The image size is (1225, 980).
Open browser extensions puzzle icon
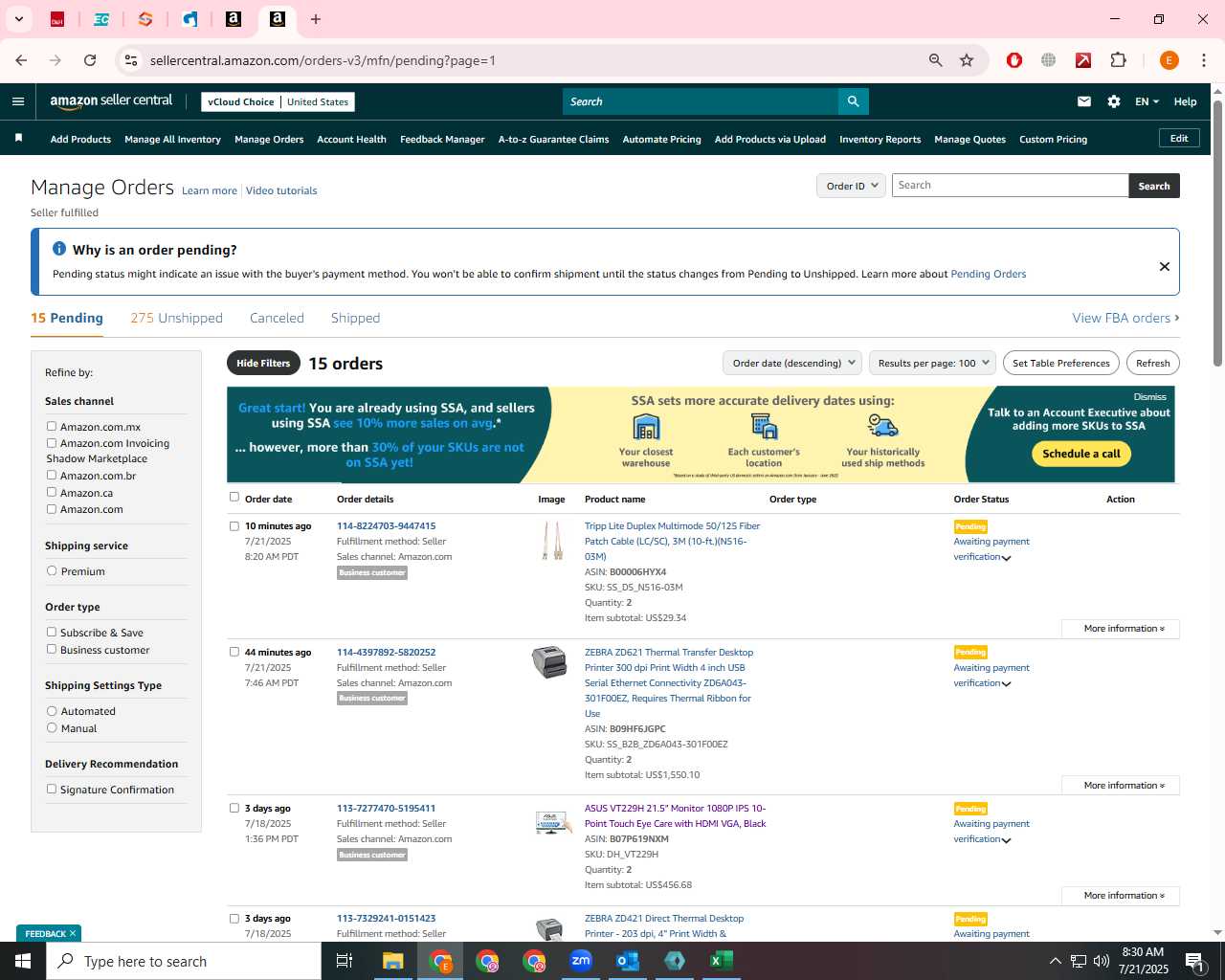coord(1118,60)
